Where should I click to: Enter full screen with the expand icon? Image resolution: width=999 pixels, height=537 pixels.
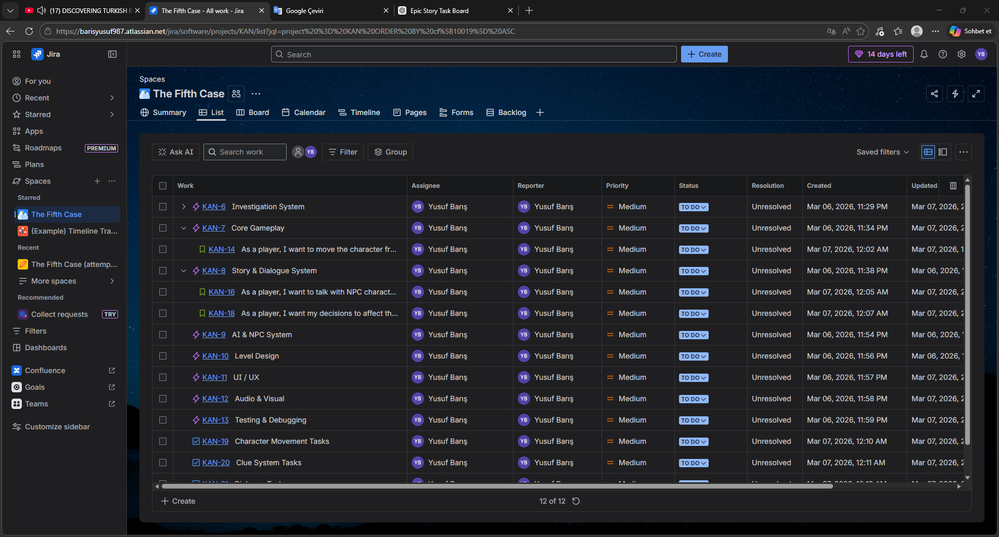976,94
